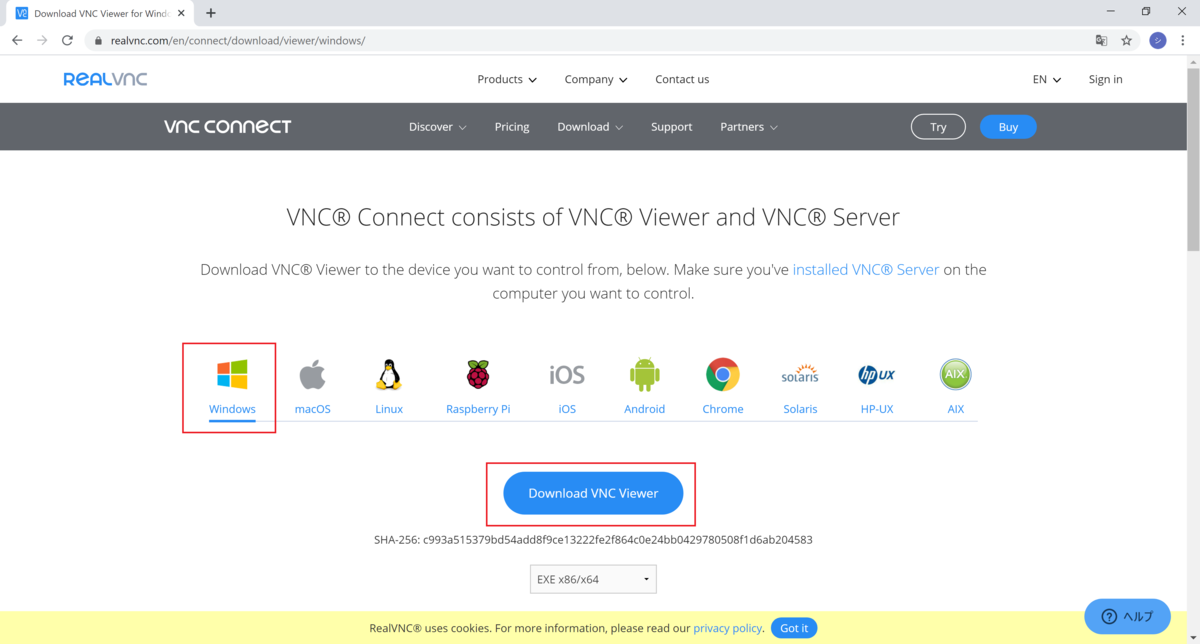The height and width of the screenshot is (644, 1200).
Task: Open the Pricing page
Action: (512, 127)
